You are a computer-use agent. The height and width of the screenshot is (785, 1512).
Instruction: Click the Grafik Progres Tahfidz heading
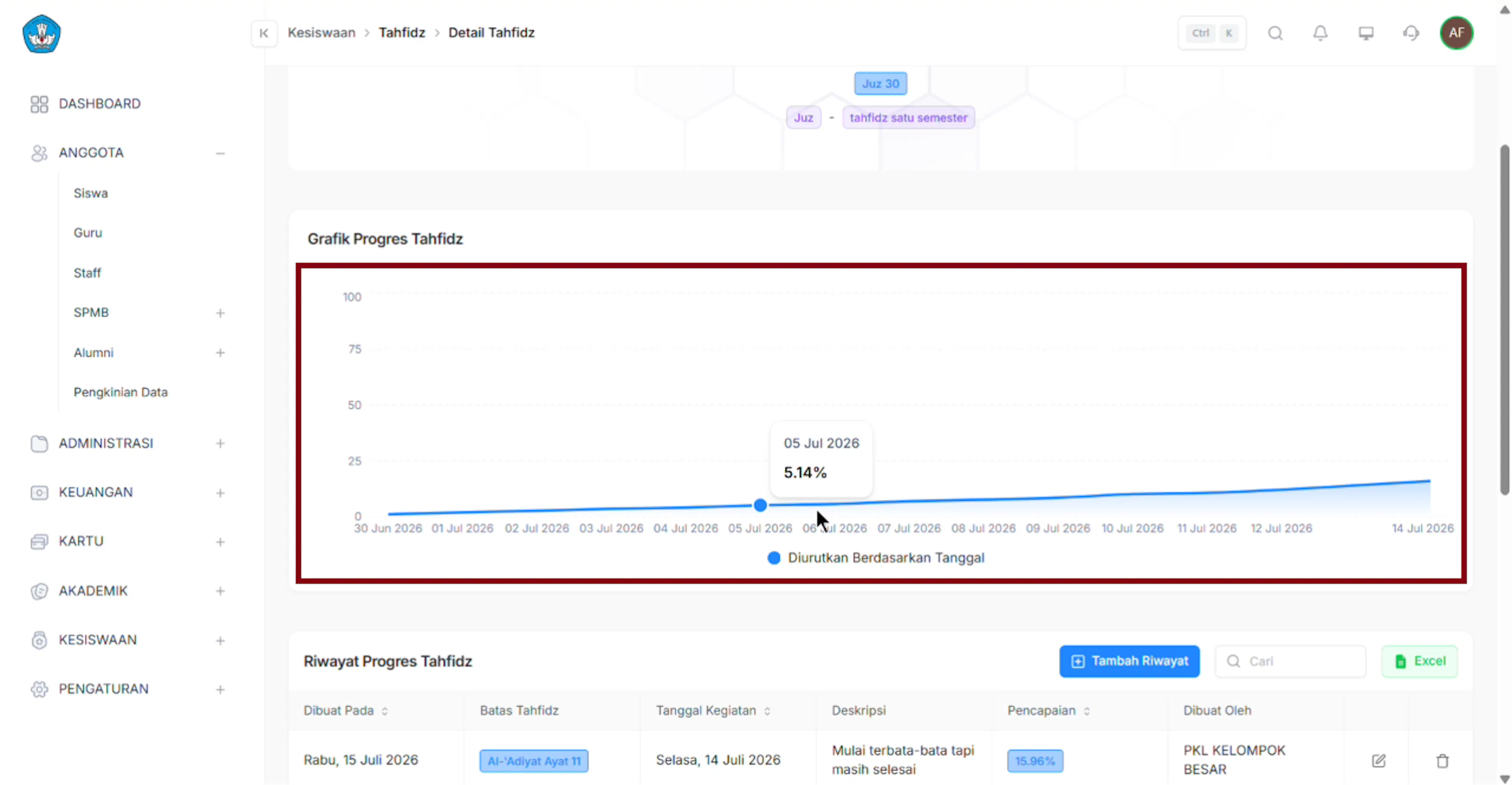[385, 239]
